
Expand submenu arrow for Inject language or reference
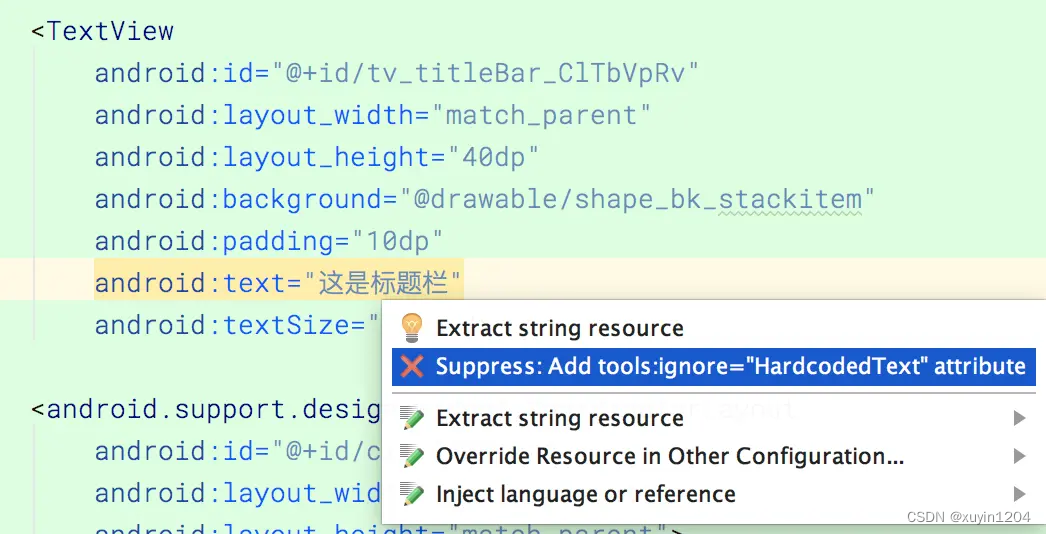1019,494
